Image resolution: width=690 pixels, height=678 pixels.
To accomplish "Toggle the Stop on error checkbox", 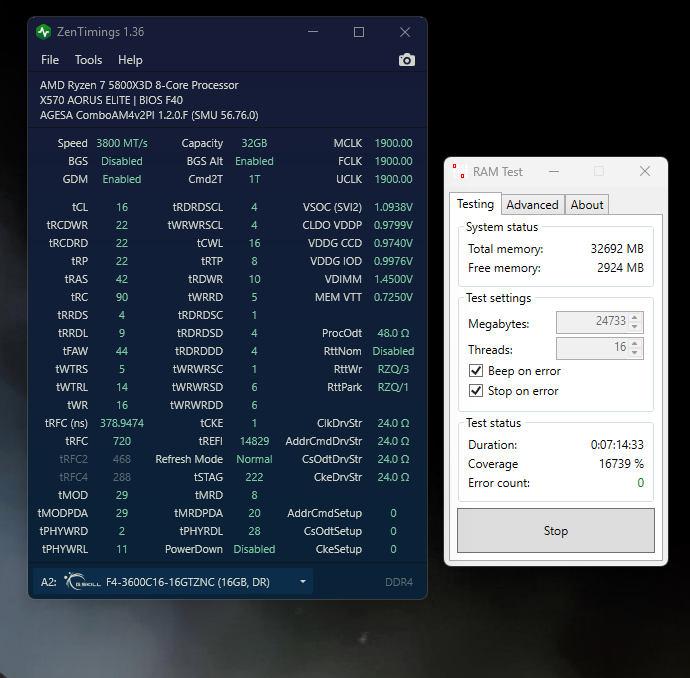I will (x=476, y=391).
